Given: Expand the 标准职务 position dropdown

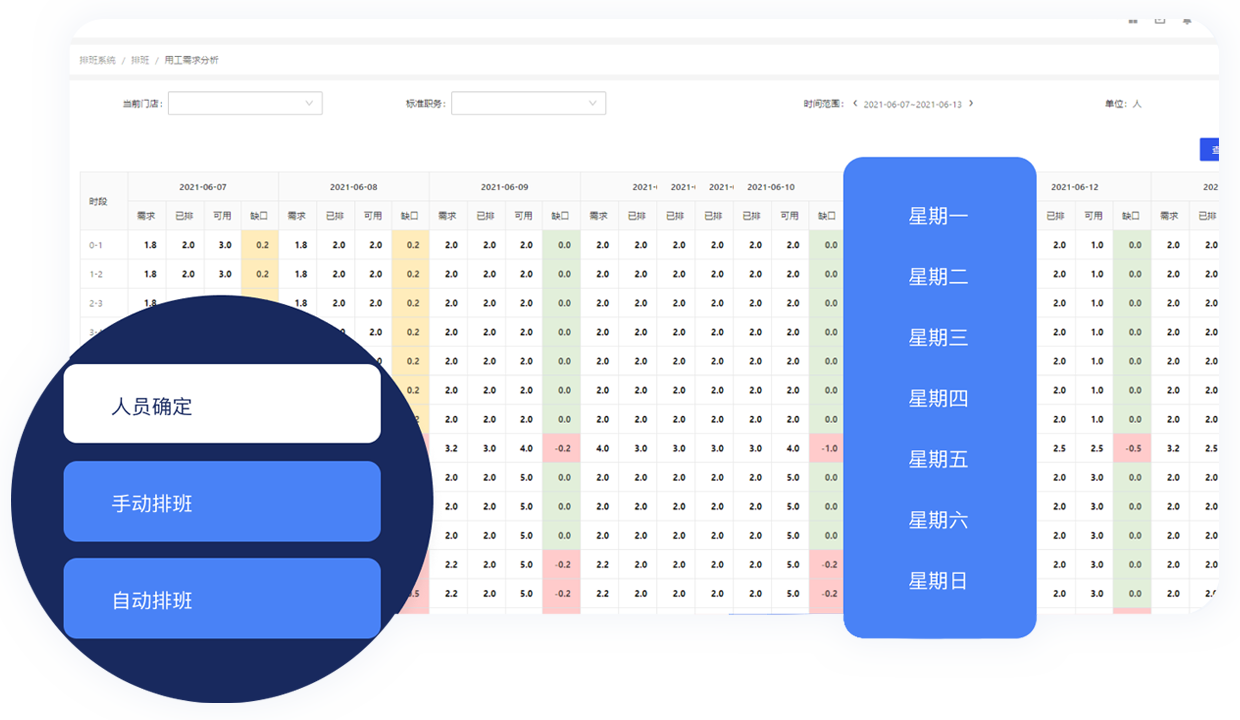Looking at the screenshot, I should point(528,103).
